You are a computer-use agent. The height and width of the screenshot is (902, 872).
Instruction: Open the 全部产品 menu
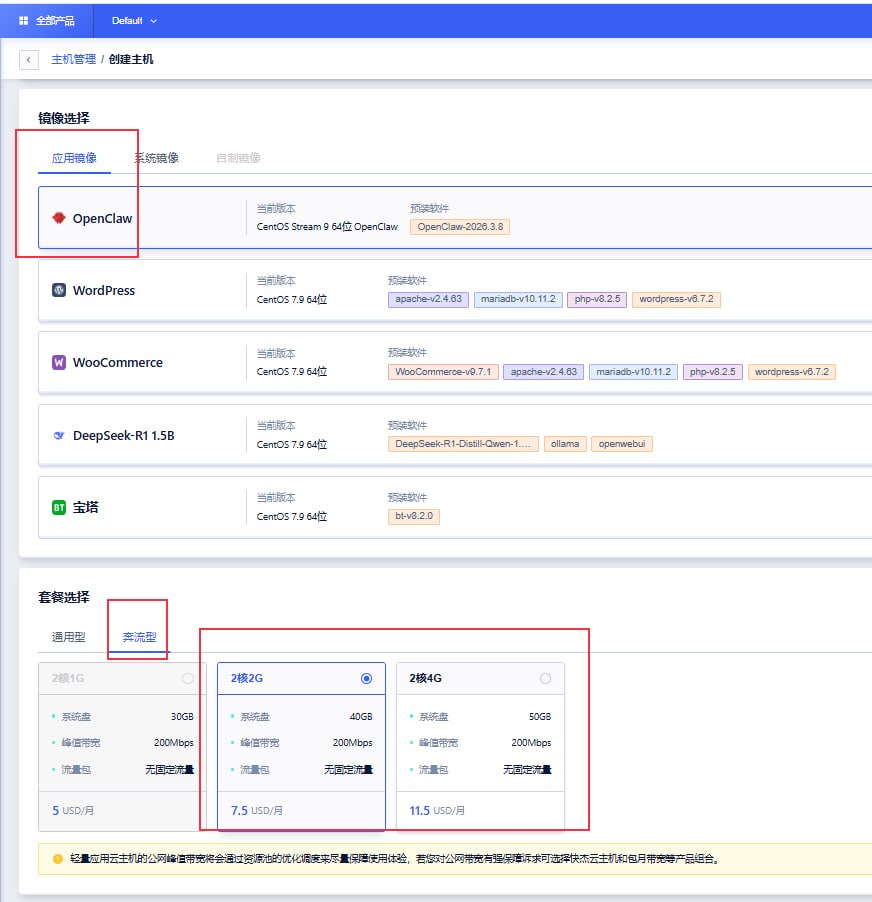coord(47,21)
